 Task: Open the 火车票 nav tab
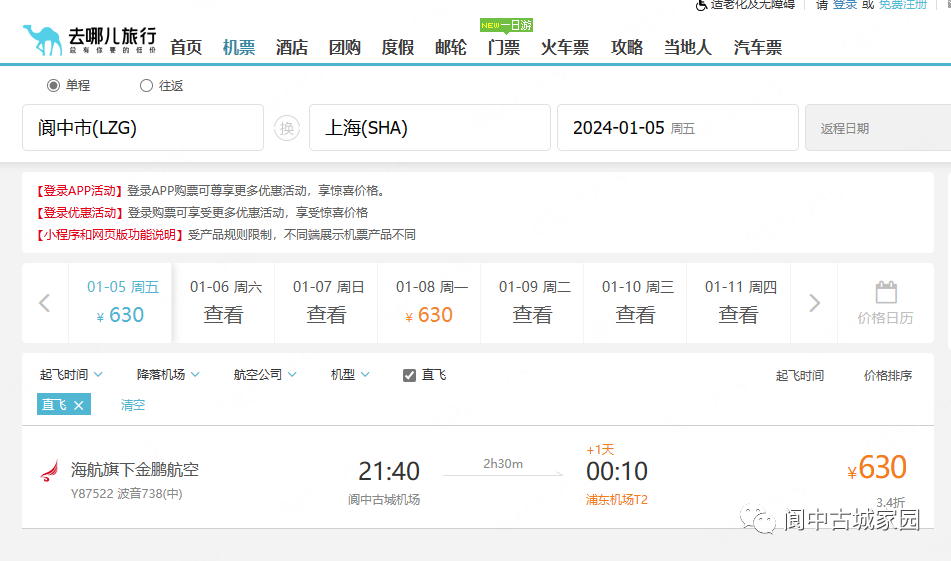click(x=565, y=47)
